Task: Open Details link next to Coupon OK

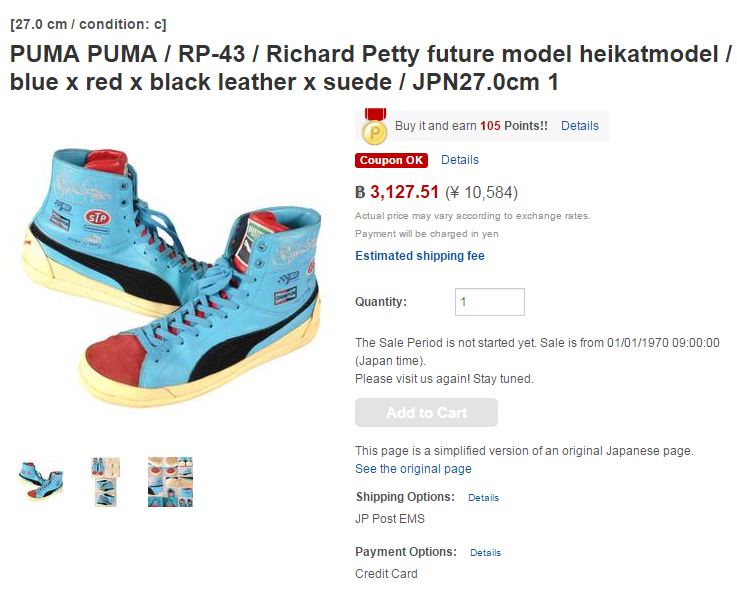Action: point(460,160)
